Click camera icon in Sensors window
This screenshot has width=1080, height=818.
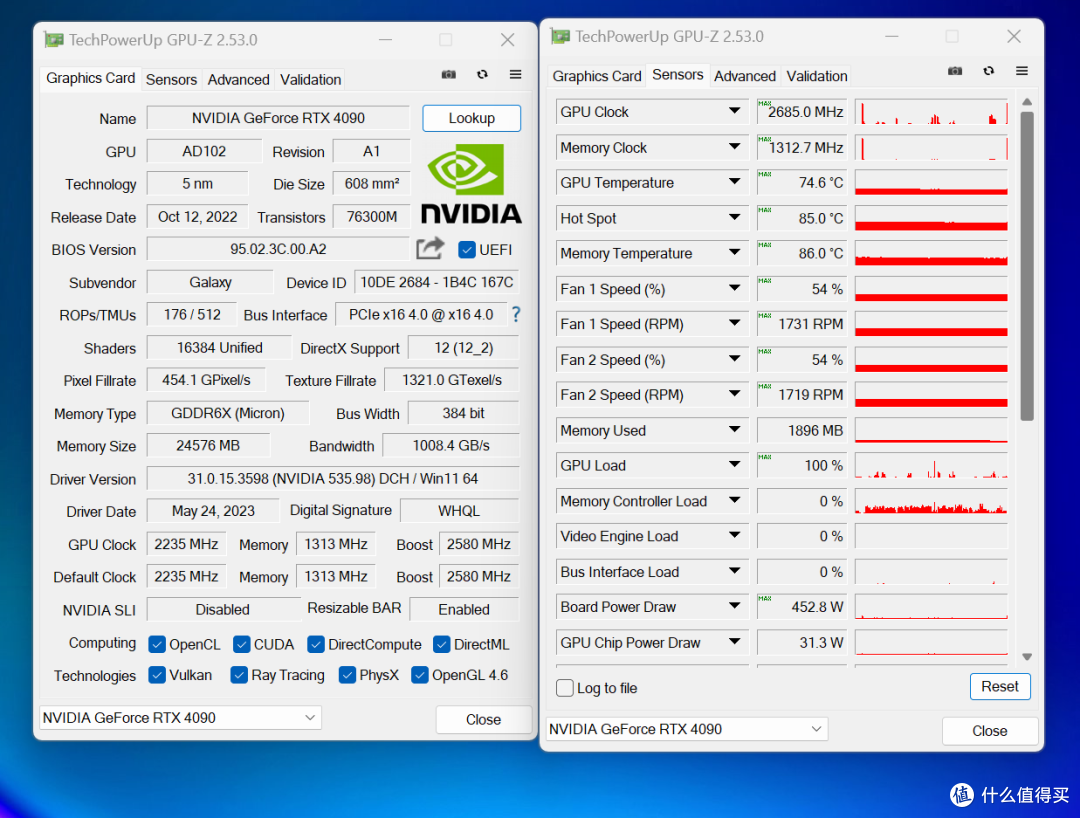955,71
